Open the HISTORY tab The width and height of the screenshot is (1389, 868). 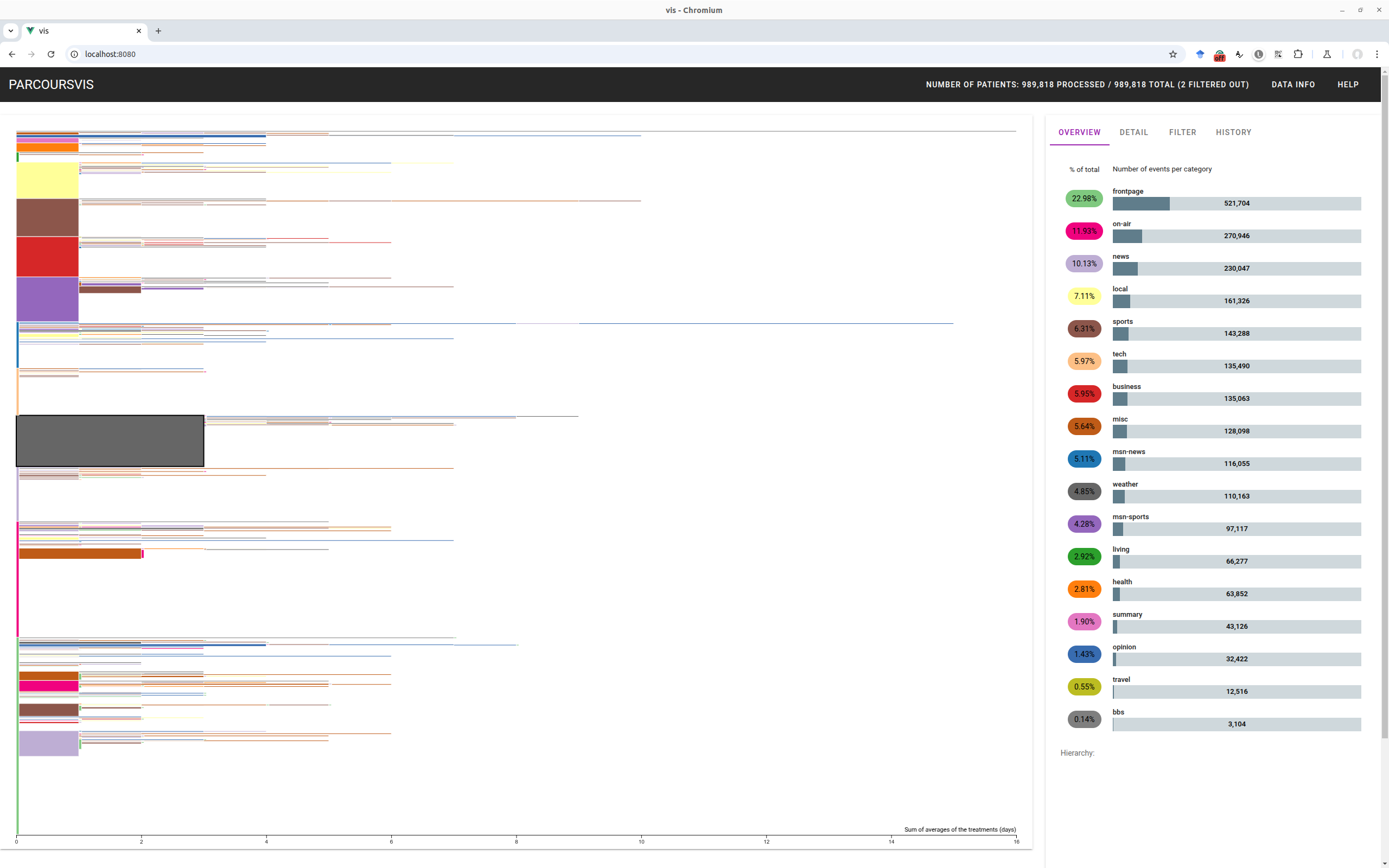(x=1233, y=132)
